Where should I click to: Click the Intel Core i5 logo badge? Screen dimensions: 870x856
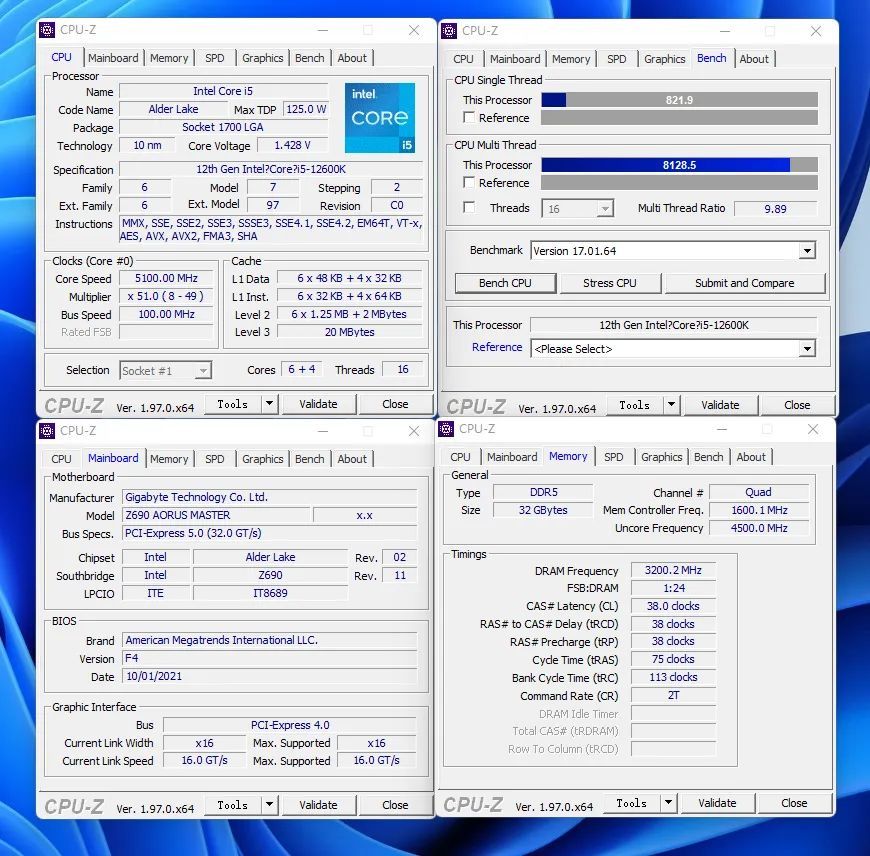tap(380, 118)
